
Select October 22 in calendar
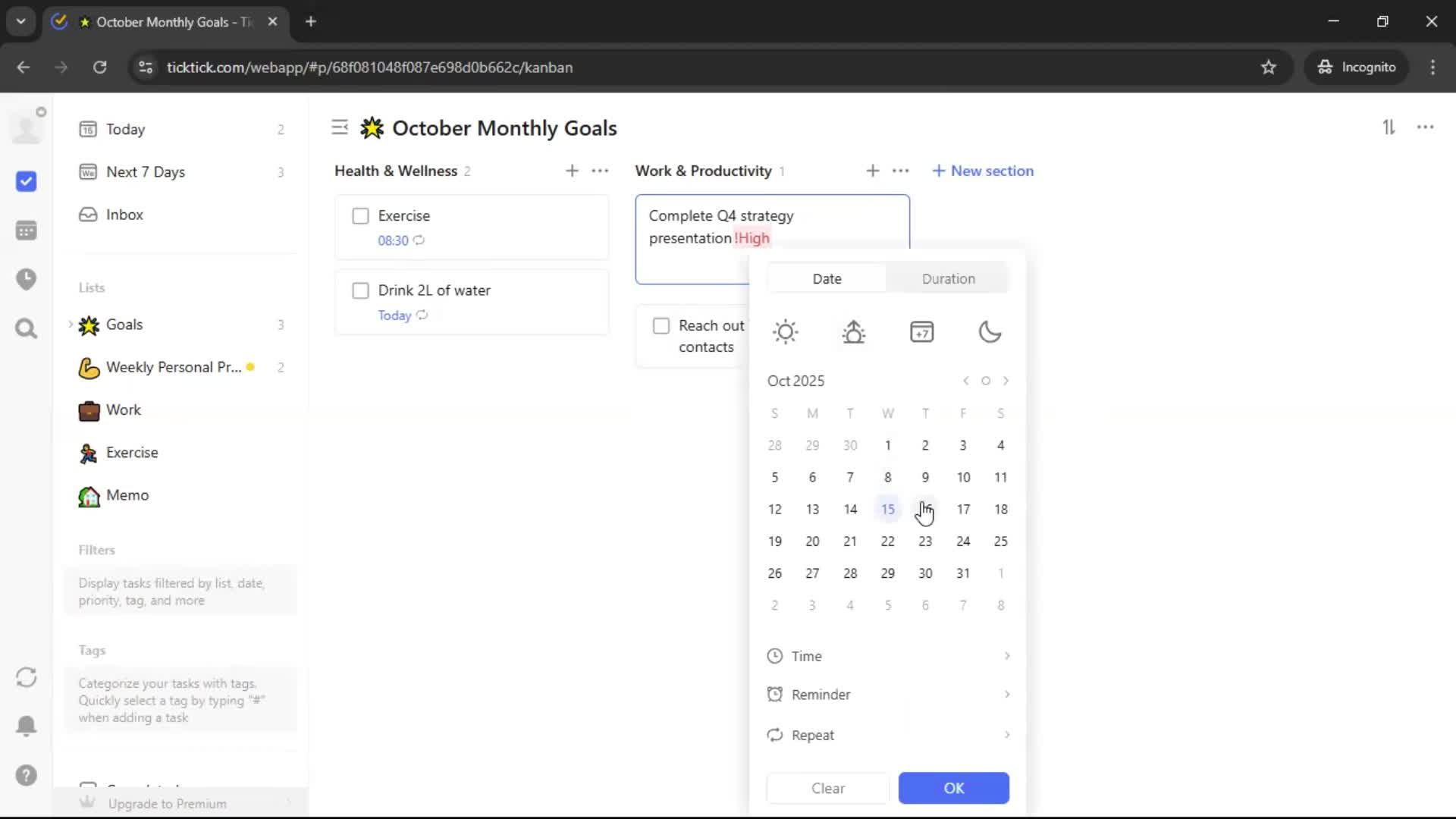click(887, 541)
